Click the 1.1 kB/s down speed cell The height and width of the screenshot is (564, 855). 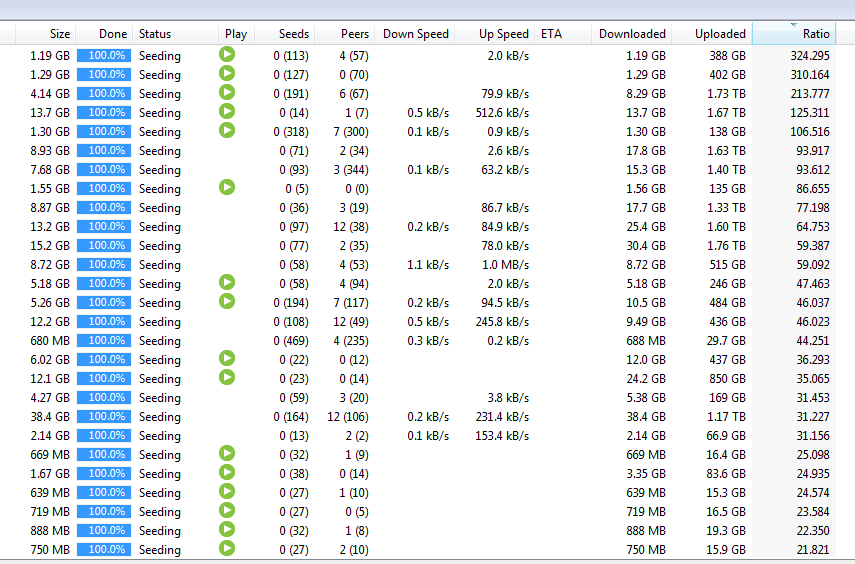pyautogui.click(x=428, y=265)
